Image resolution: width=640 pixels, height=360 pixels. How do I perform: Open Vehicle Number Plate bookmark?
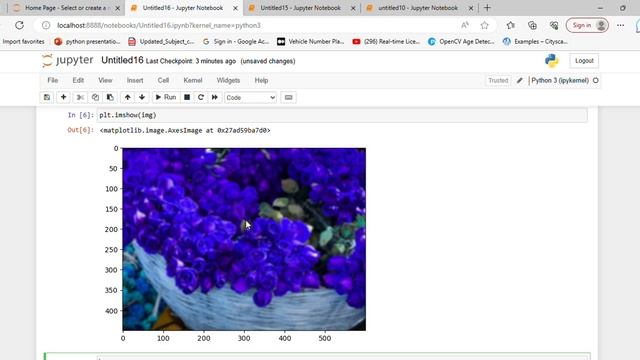311,42
